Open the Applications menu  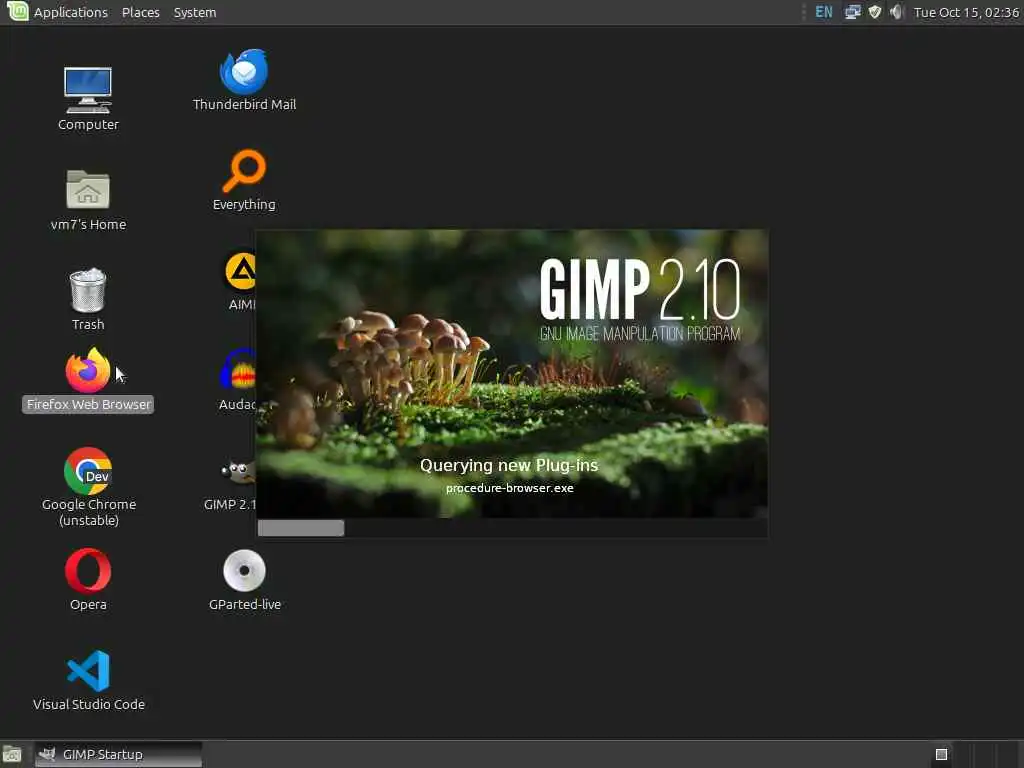pos(71,12)
